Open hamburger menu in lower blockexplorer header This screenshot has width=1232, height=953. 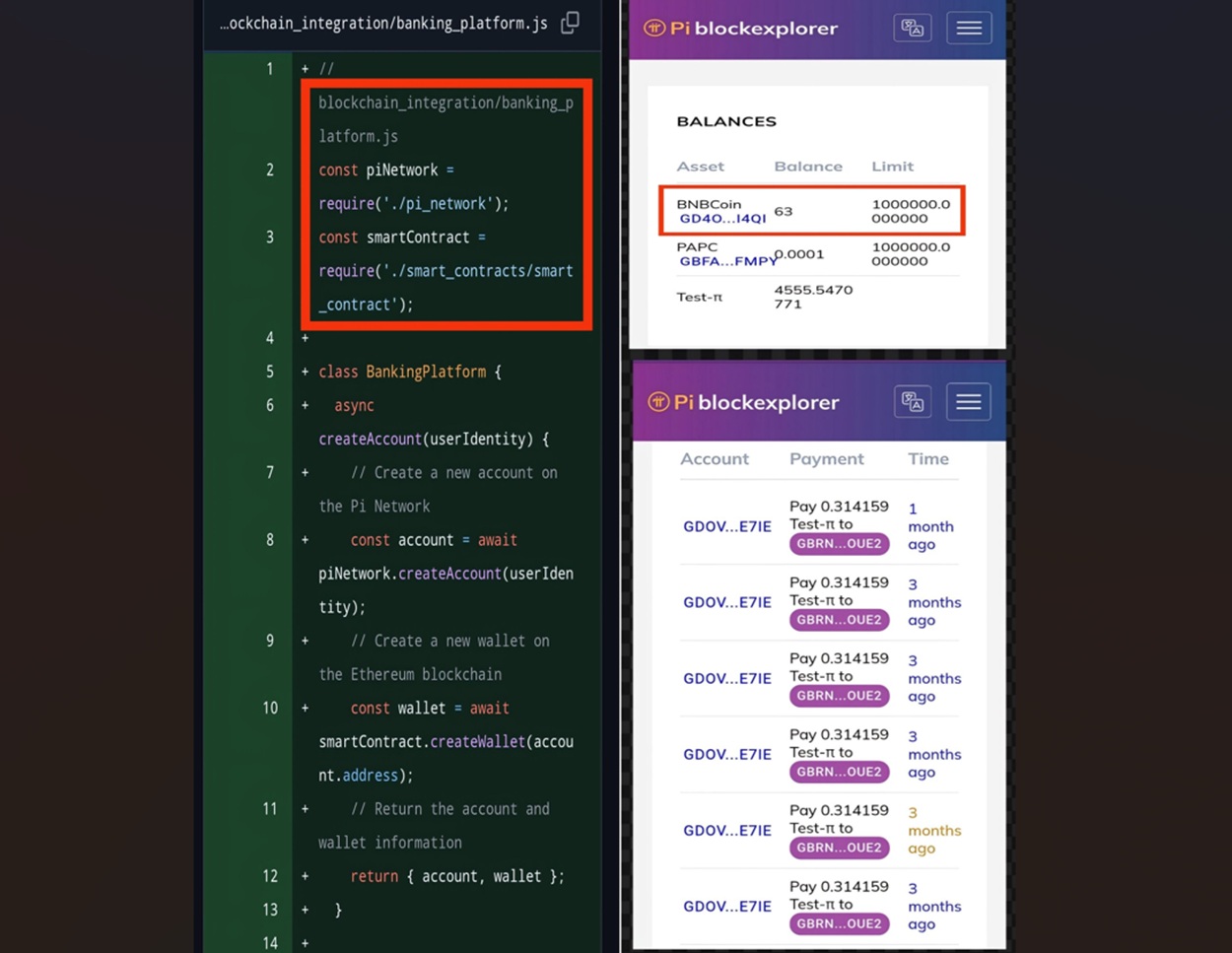969,402
